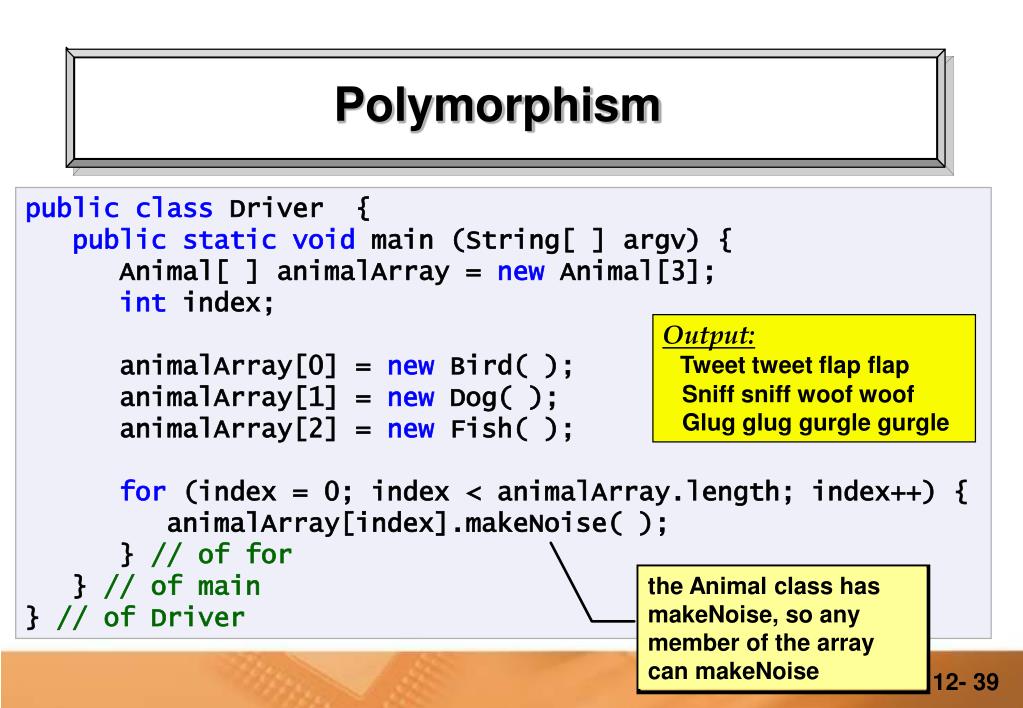Click the '// of Driver' comment
The height and width of the screenshot is (708, 1023).
pos(151,617)
